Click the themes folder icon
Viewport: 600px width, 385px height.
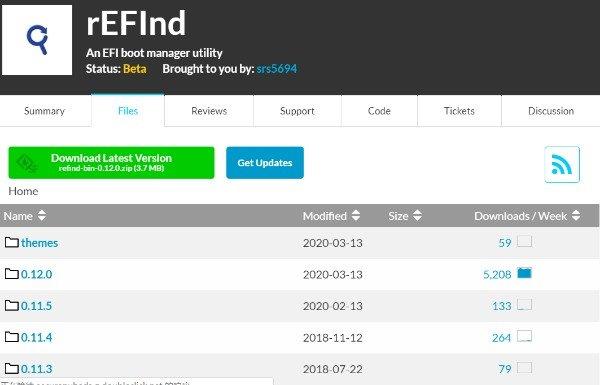coord(12,242)
